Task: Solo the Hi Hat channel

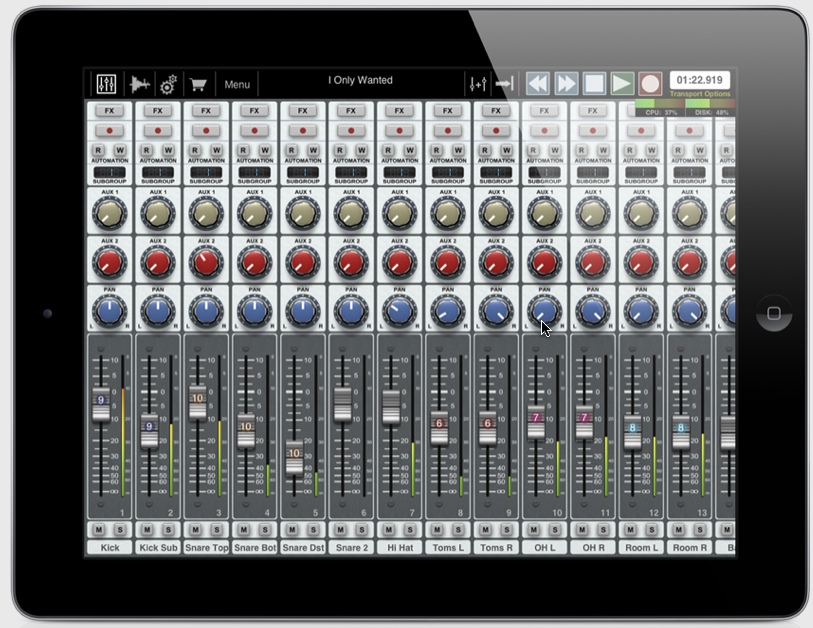Action: (x=410, y=529)
